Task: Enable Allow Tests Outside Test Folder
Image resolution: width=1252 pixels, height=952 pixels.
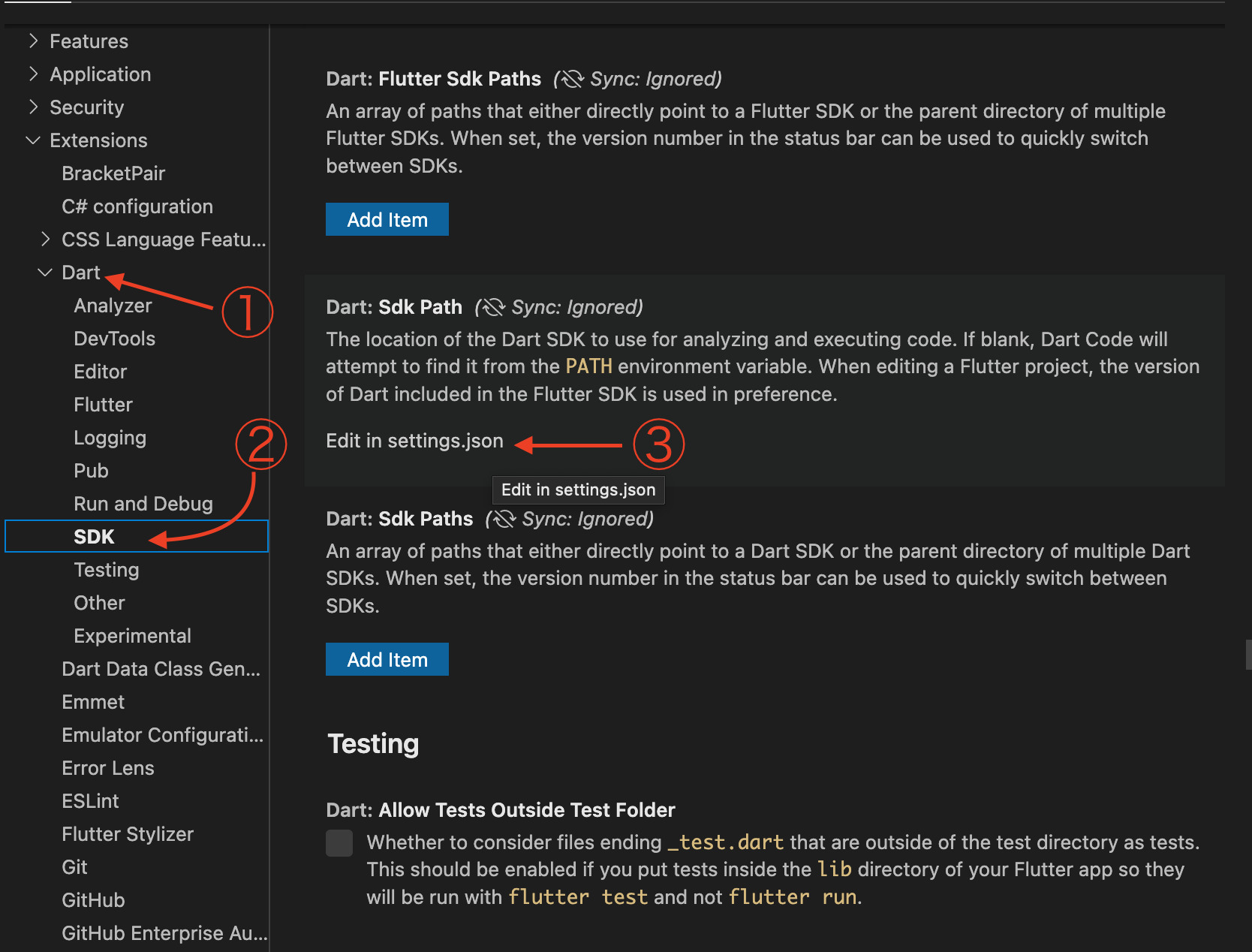Action: 339,842
